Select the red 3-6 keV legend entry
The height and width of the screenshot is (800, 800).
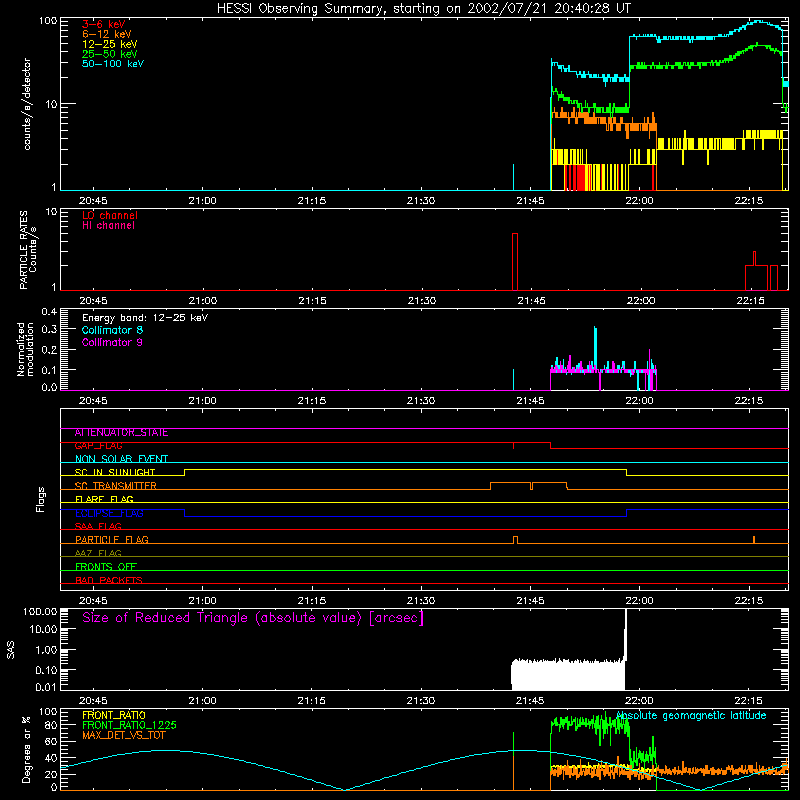[104, 24]
